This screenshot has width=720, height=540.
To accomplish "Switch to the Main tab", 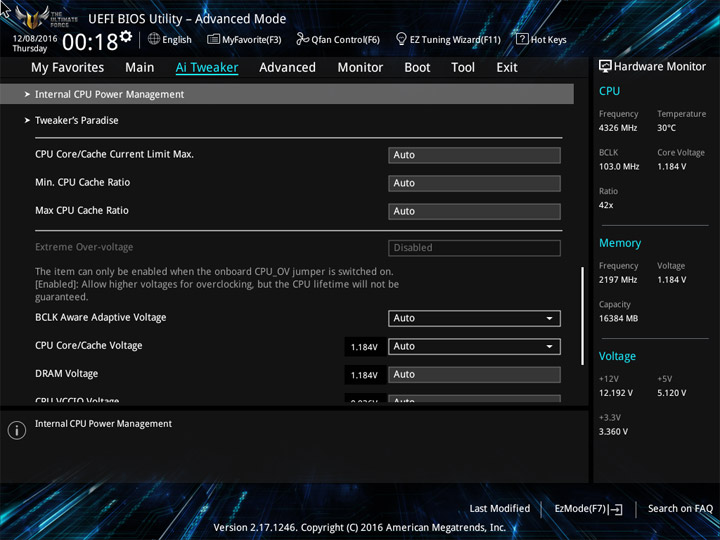I will pos(140,68).
